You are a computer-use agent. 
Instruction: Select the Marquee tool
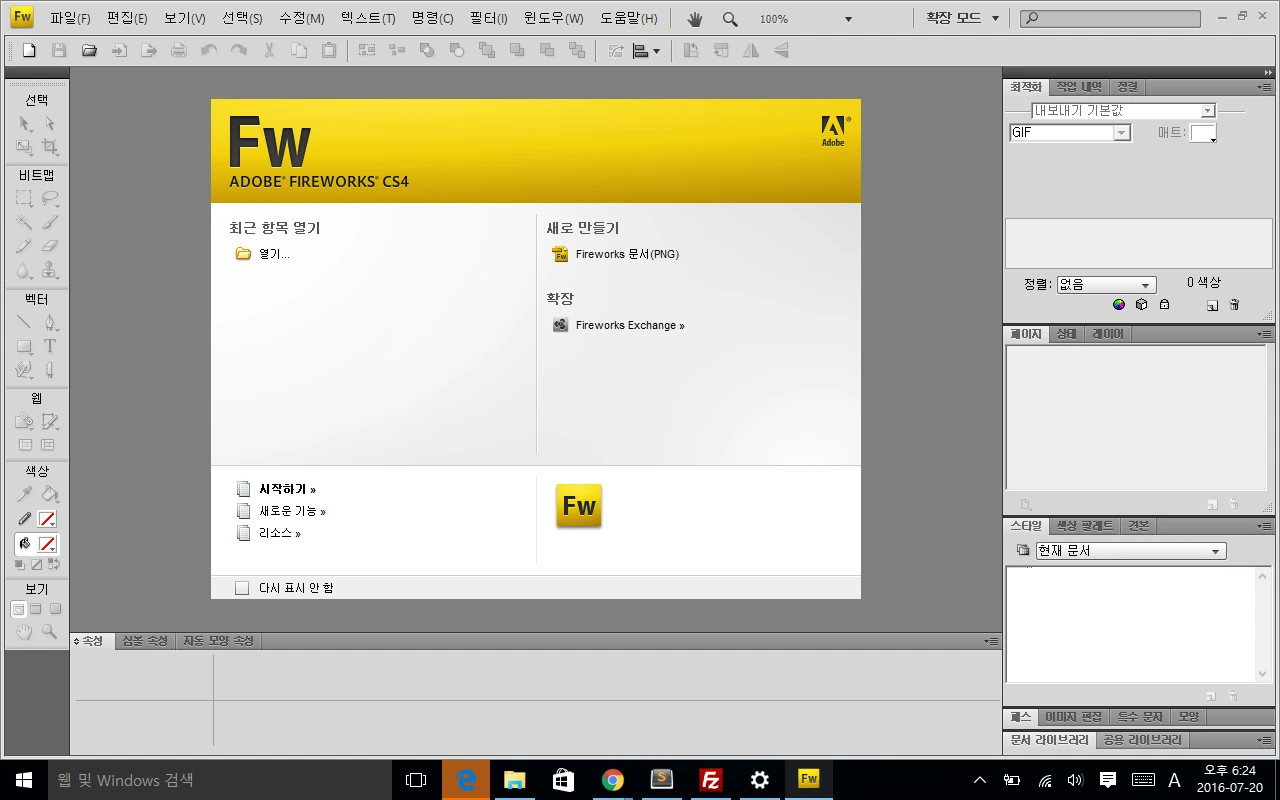click(24, 198)
